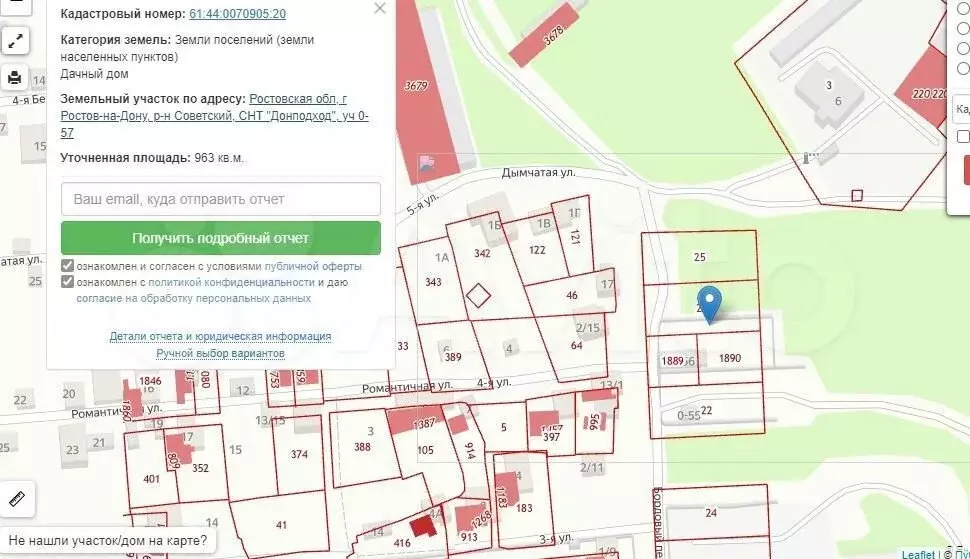
Task: Select parcel 401 on map
Action: coord(151,479)
